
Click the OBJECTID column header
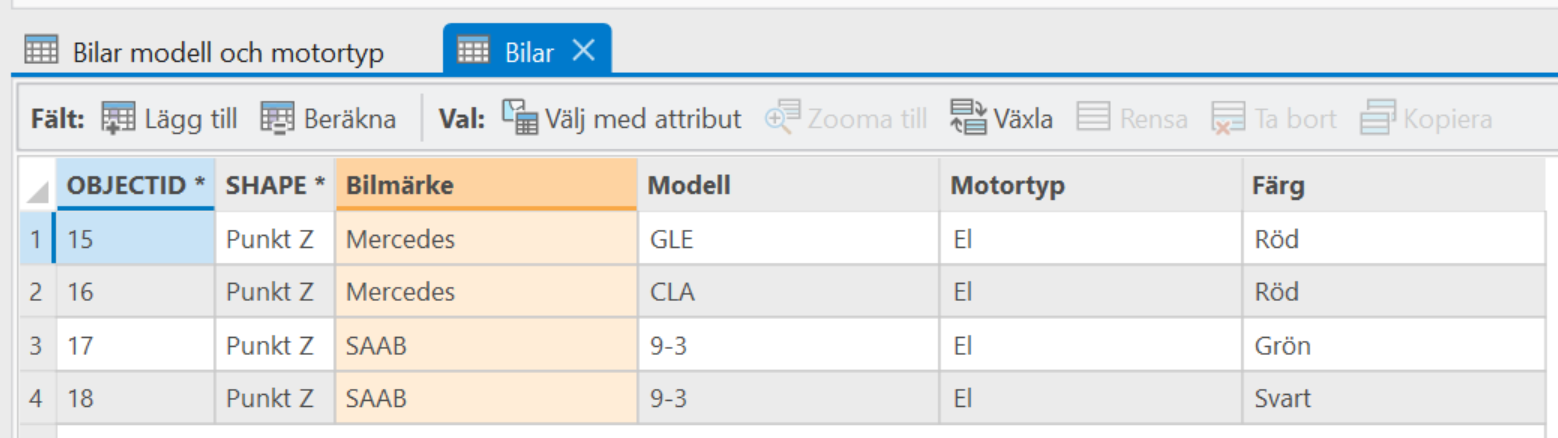point(135,185)
